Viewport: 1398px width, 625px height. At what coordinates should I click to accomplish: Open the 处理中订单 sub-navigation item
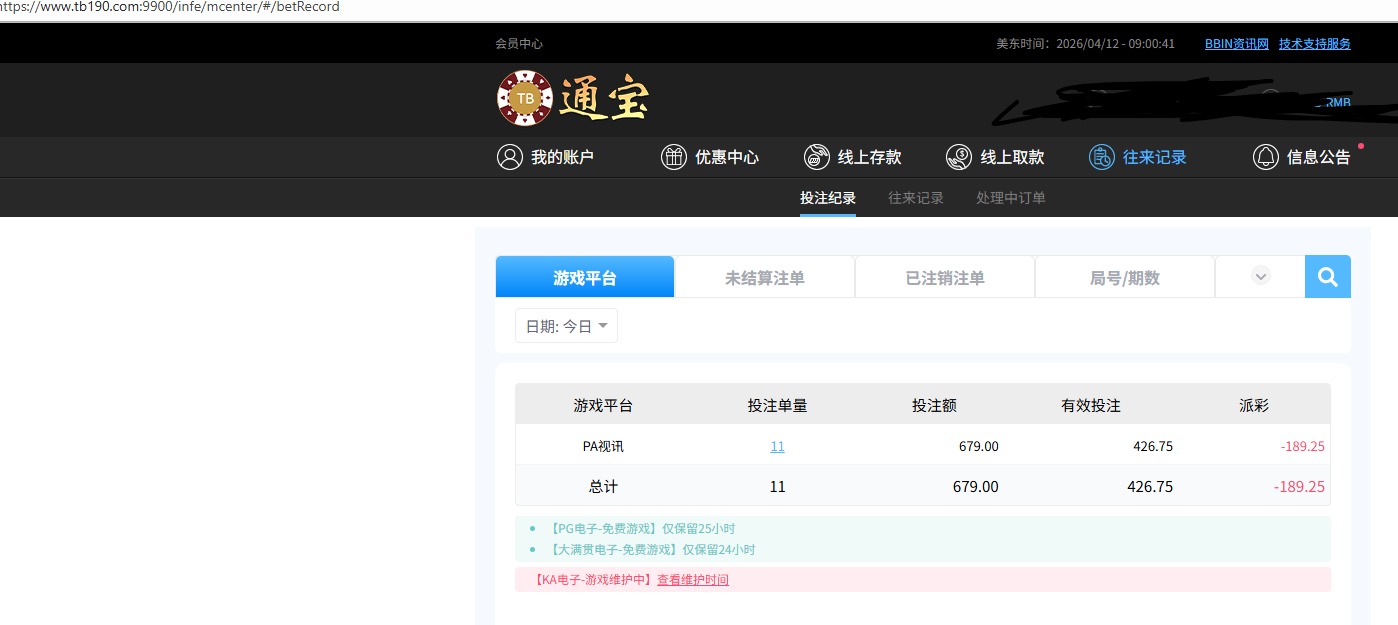click(1011, 198)
